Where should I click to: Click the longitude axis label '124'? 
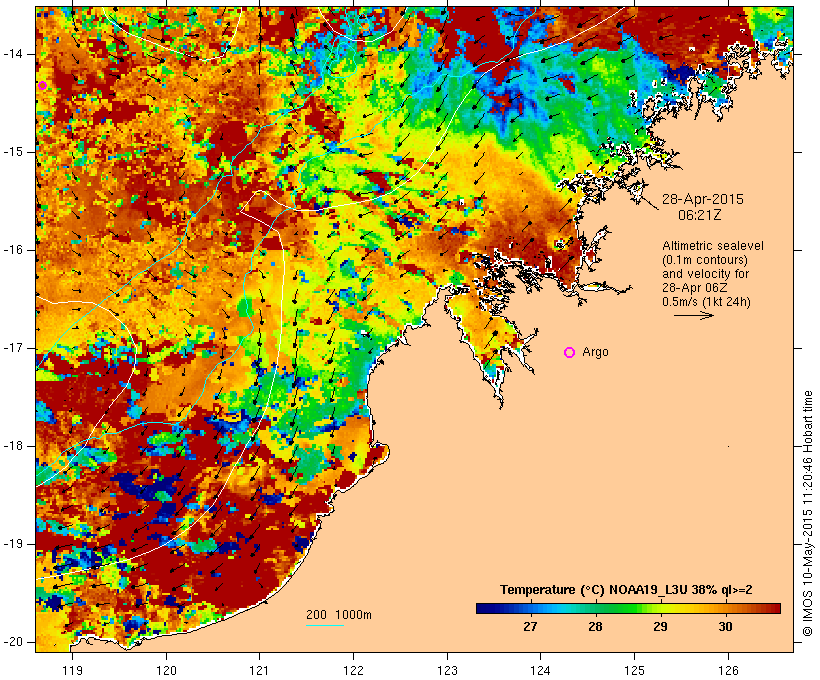(x=540, y=670)
